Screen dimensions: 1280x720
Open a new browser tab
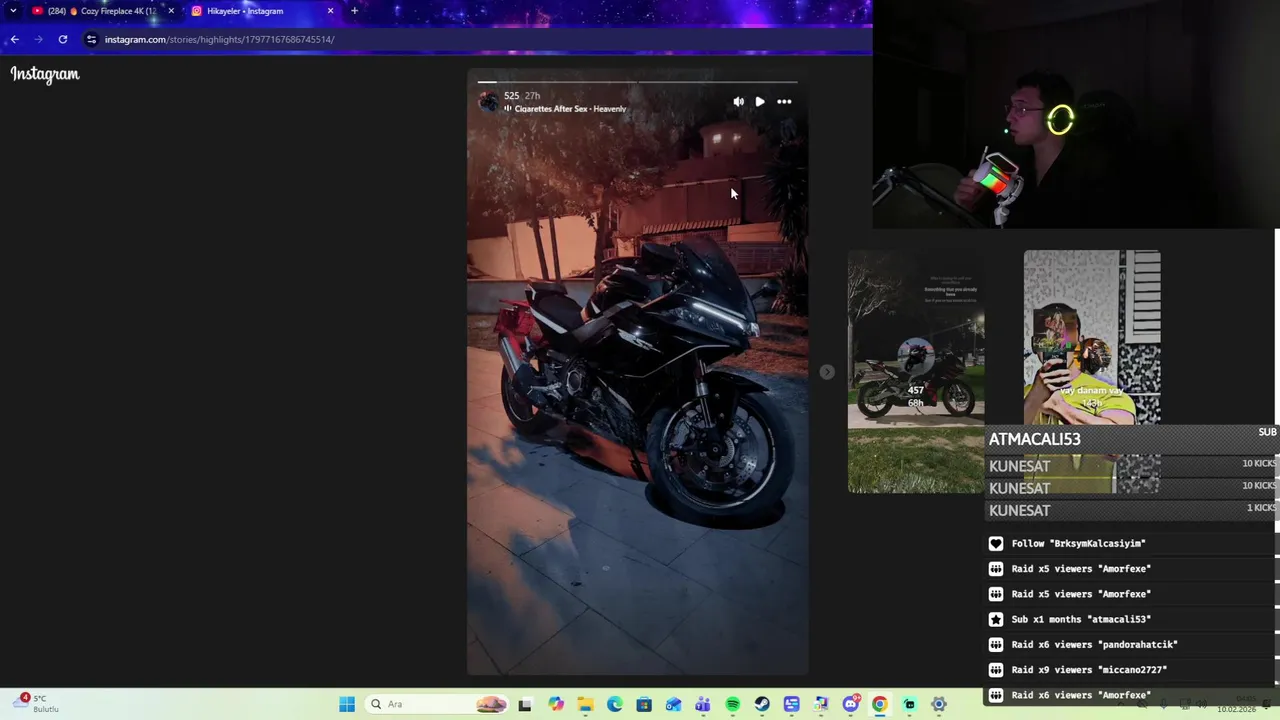click(354, 11)
